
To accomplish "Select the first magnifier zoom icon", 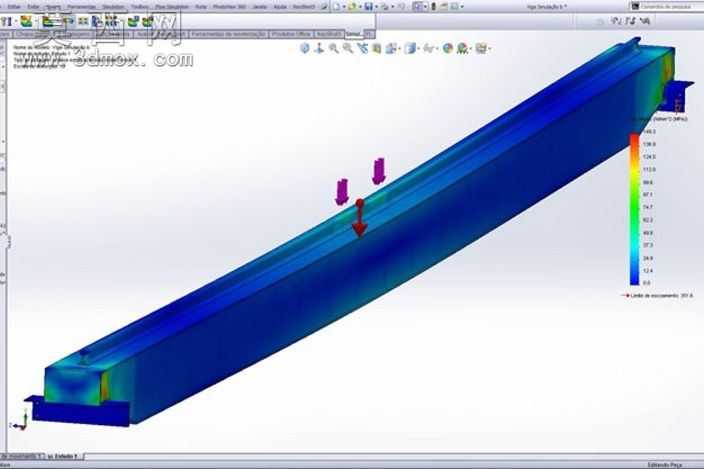I will [x=334, y=48].
